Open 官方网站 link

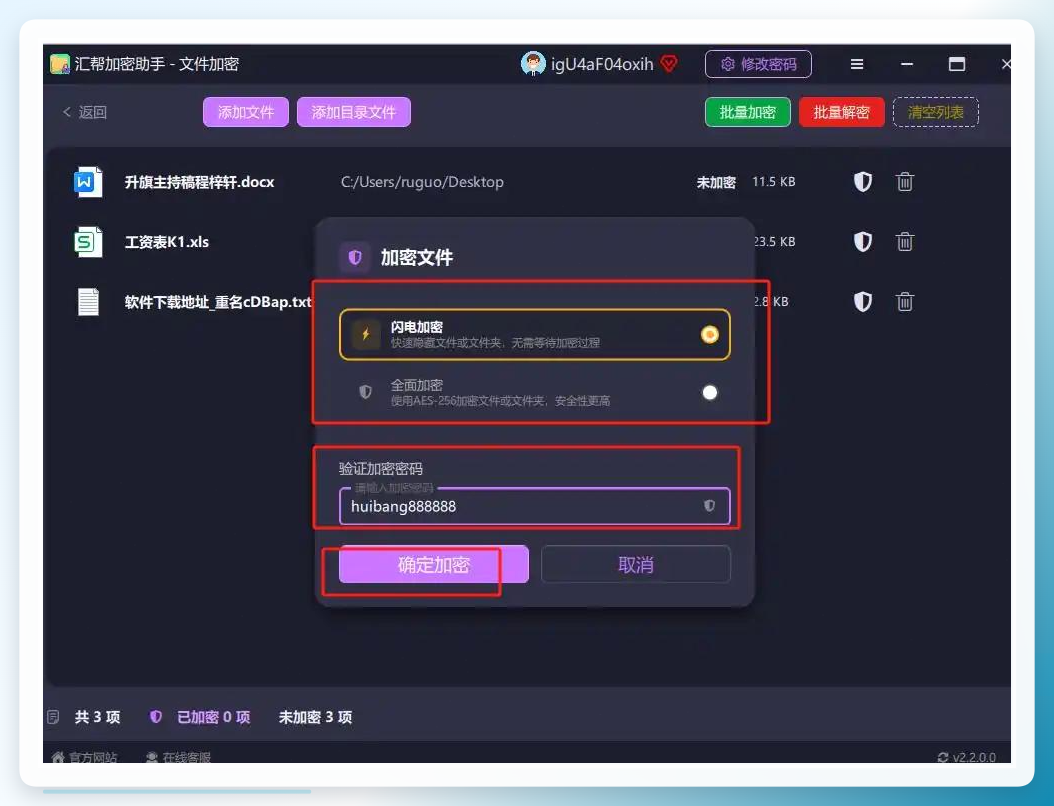pos(85,757)
